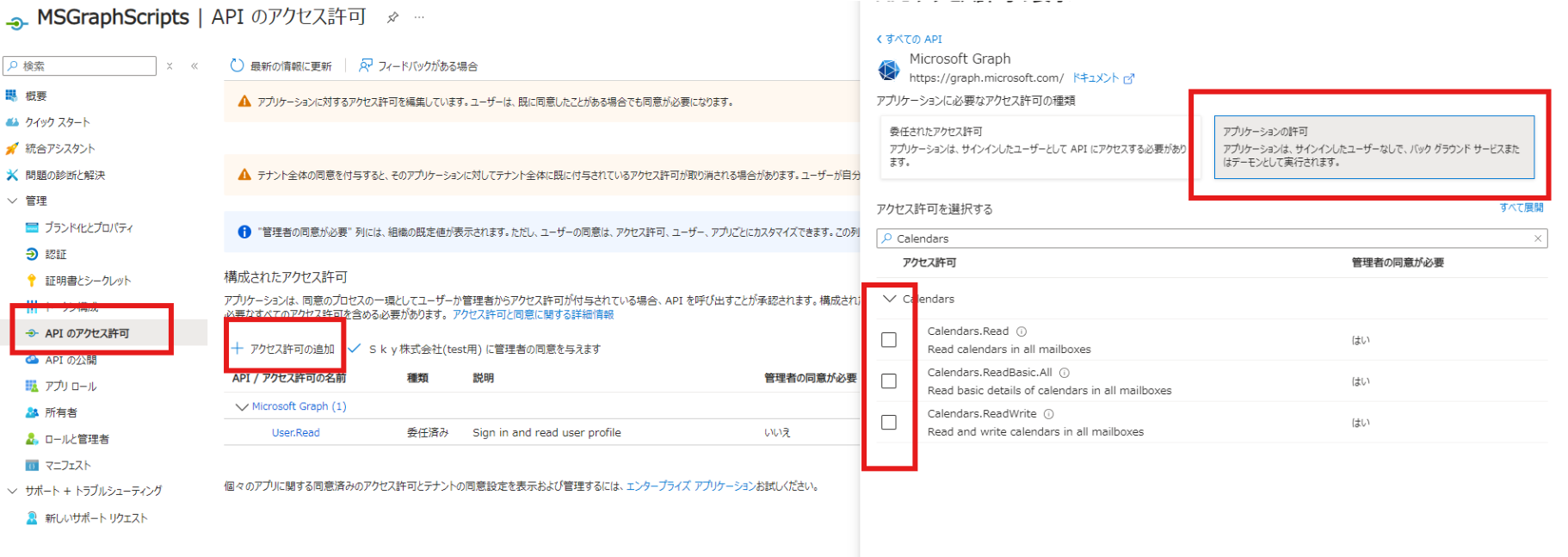1568x557 pixels.
Task: Click the 種類 column header
Action: point(417,378)
